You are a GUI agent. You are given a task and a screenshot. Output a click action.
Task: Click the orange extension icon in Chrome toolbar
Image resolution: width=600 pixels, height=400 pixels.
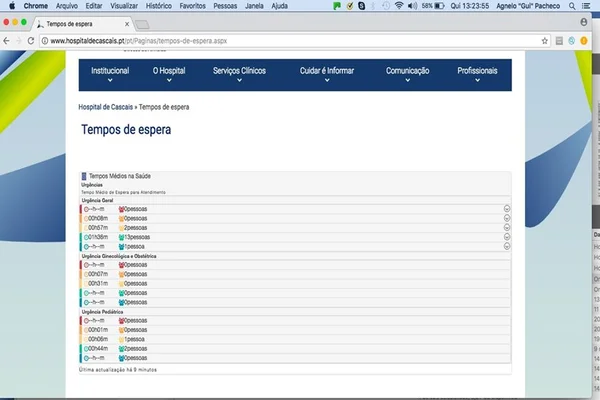pyautogui.click(x=584, y=41)
